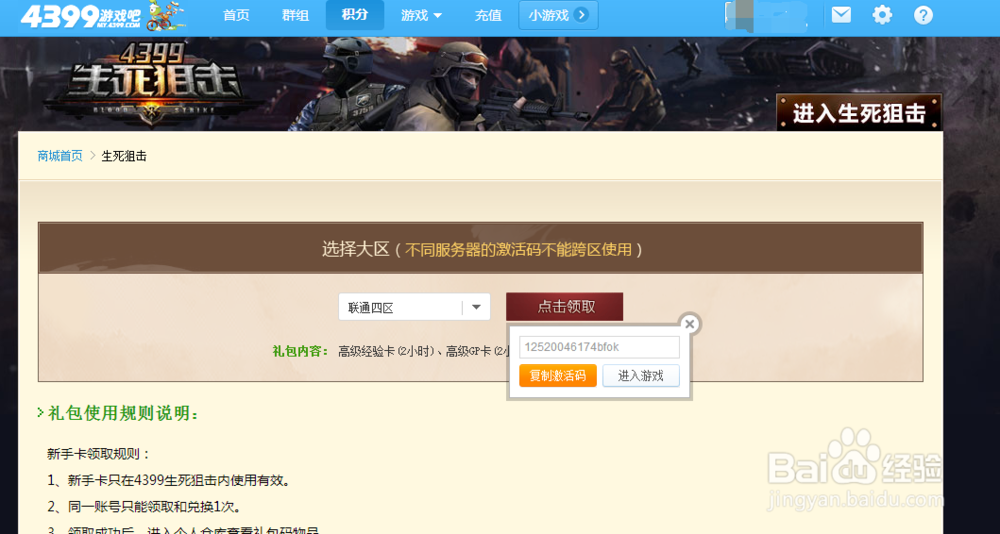Click the 小游戏 button

coord(559,15)
